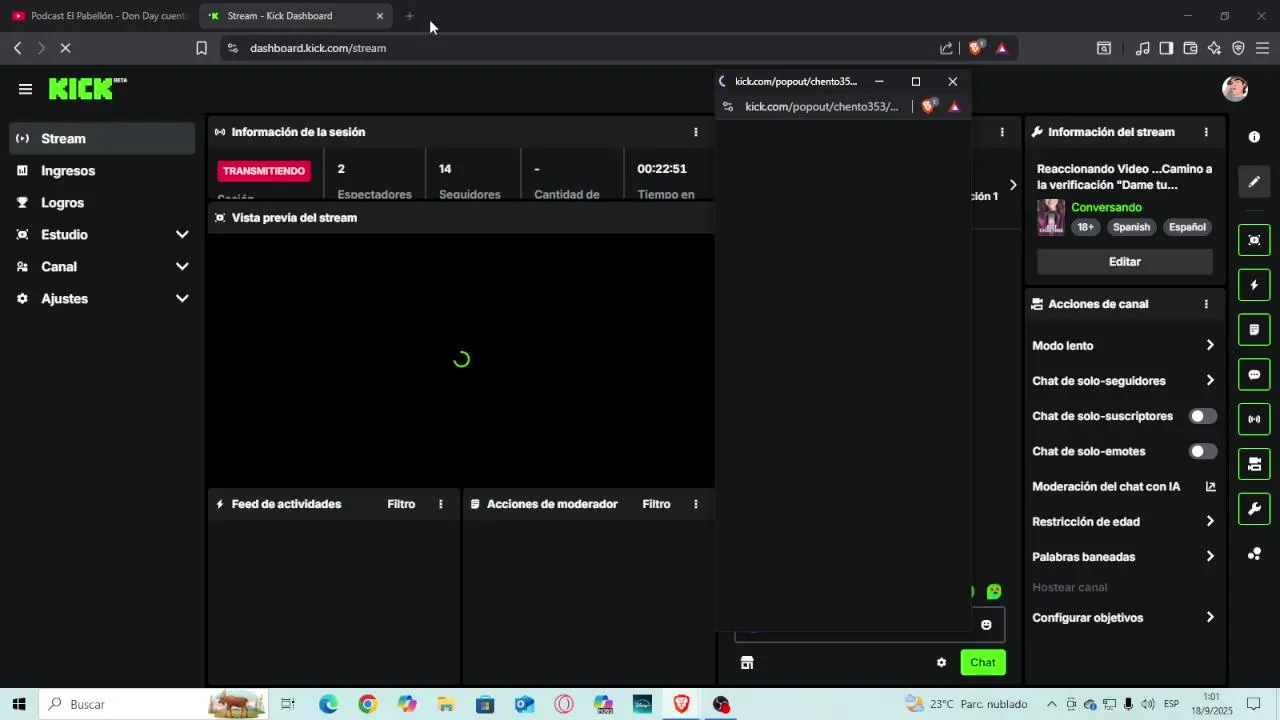Click the right arrow beside poll option 1
Viewport: 1280px width, 720px height.
pyautogui.click(x=1013, y=185)
